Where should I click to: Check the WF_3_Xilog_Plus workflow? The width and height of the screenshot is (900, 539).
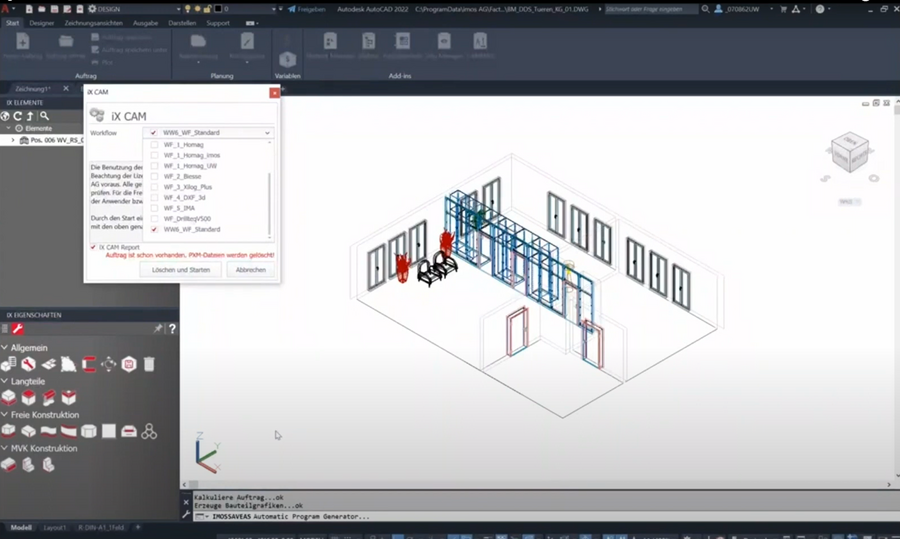[x=154, y=187]
